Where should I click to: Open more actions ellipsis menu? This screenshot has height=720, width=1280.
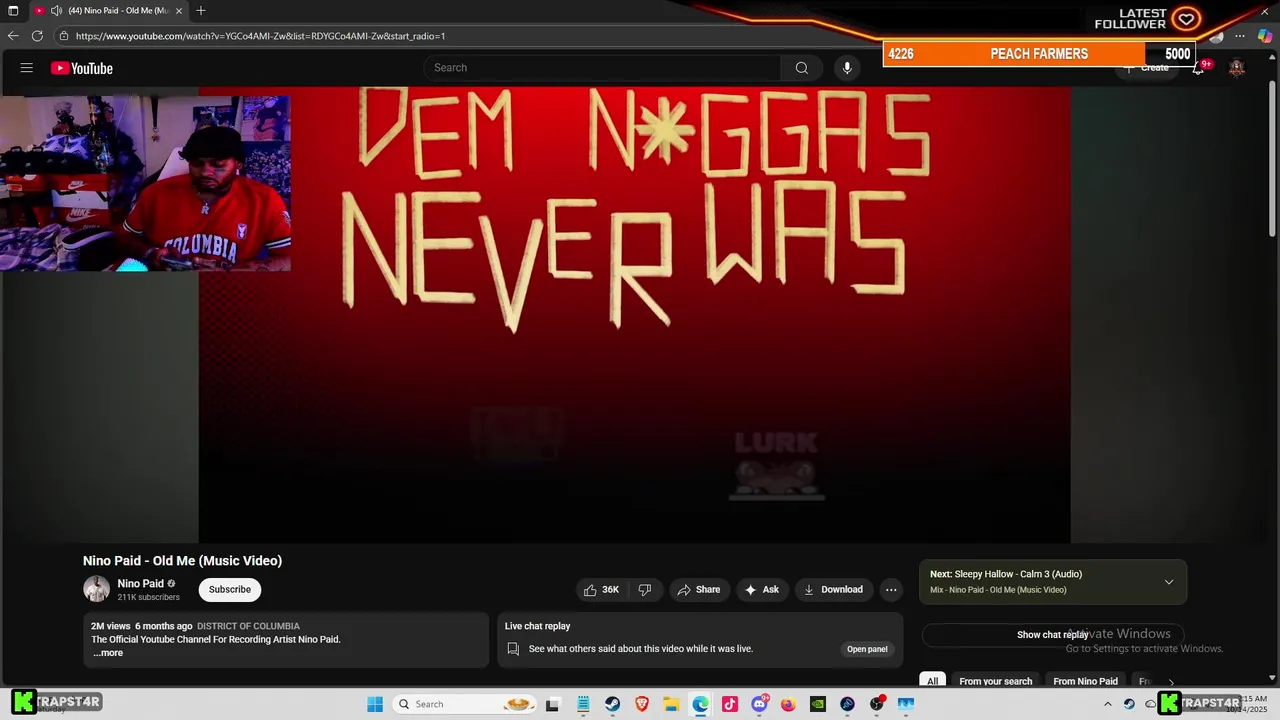891,590
